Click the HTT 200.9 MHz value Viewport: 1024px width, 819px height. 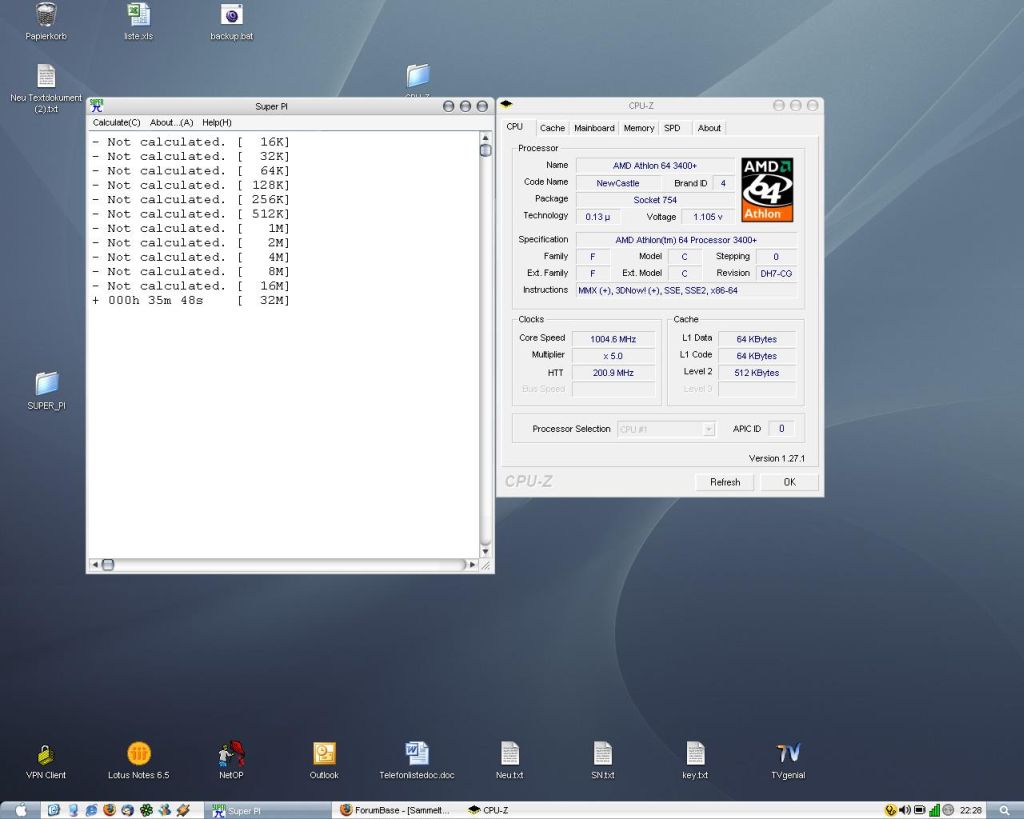613,373
